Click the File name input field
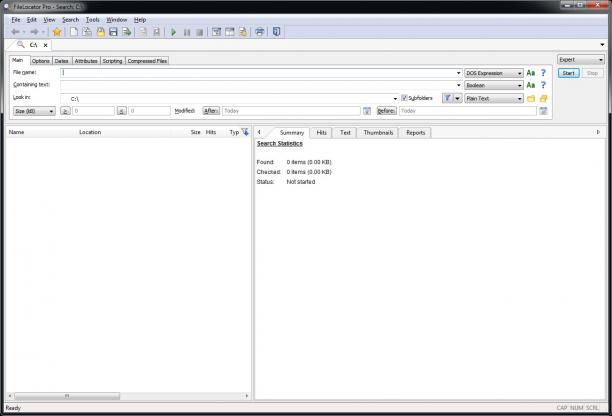The image size is (612, 416). (x=261, y=73)
